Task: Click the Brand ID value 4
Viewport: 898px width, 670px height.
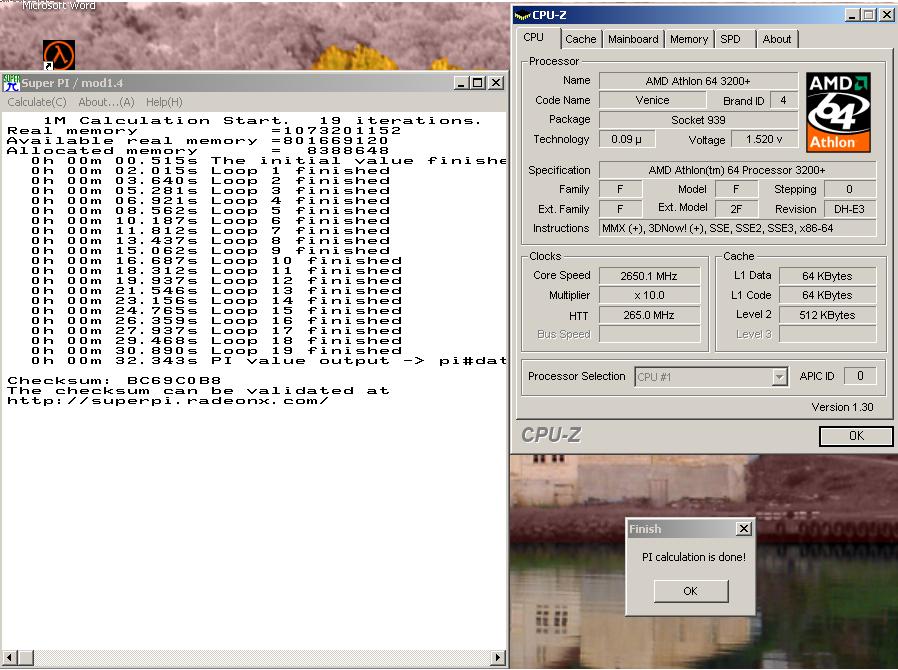Action: point(783,100)
